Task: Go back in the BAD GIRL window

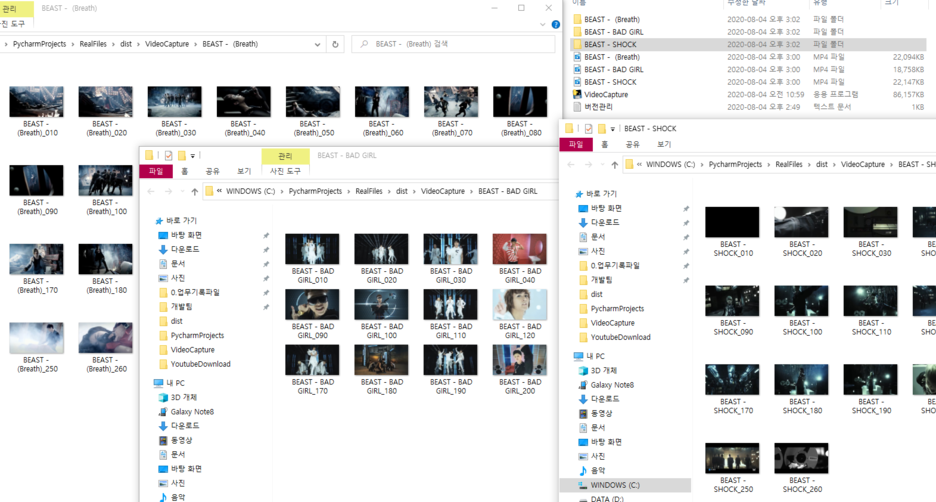Action: [x=151, y=192]
